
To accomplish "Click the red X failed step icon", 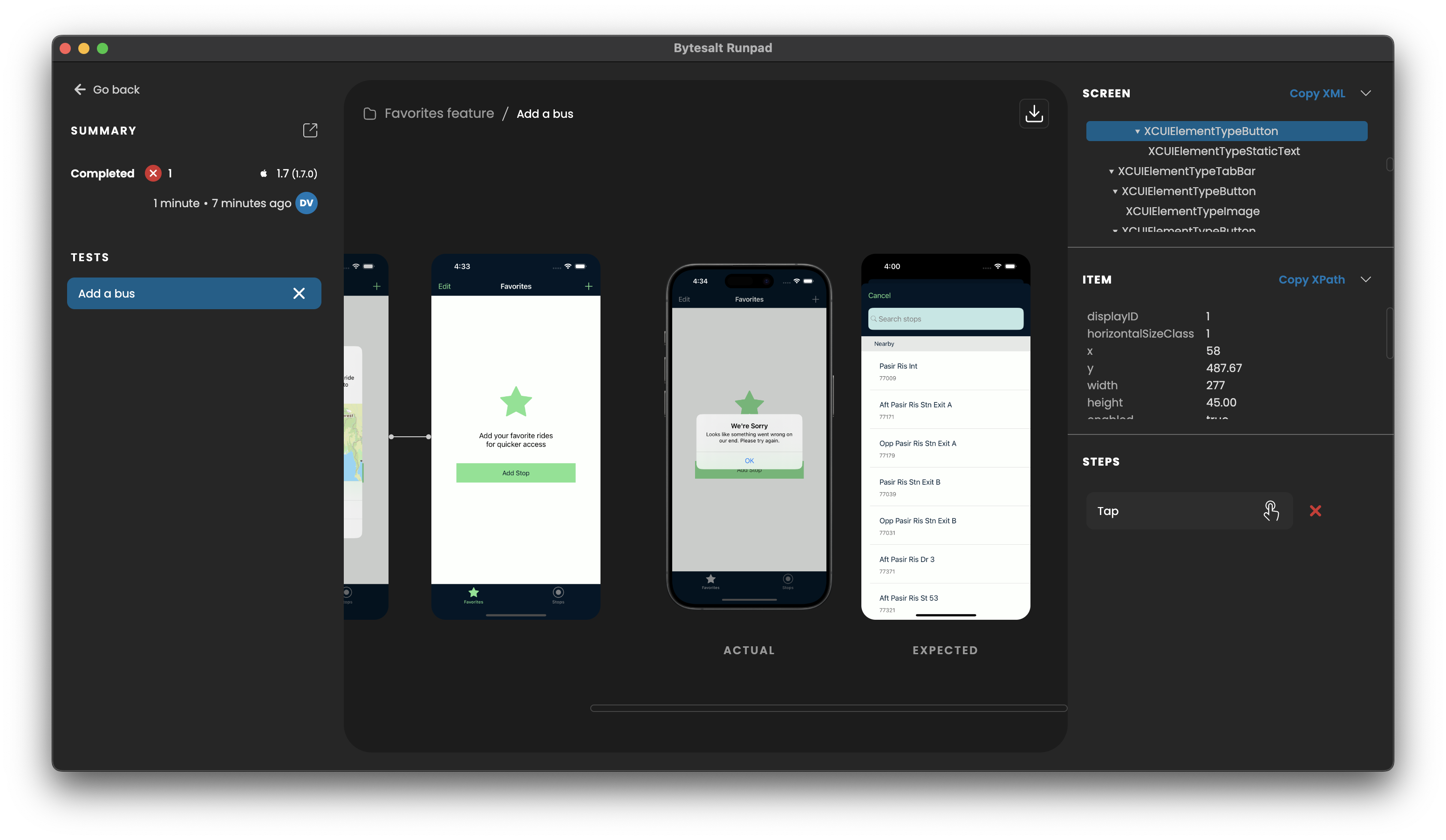I will 1315,511.
